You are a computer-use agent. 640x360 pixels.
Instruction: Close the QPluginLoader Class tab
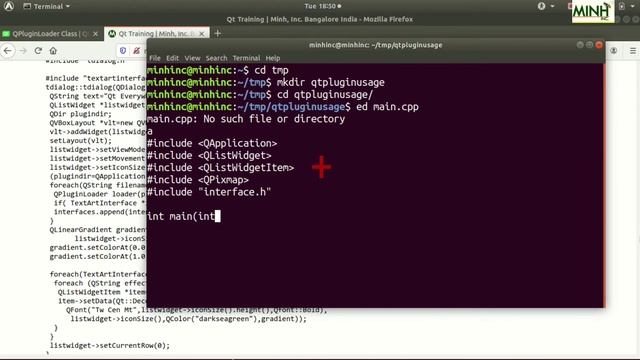[96, 34]
